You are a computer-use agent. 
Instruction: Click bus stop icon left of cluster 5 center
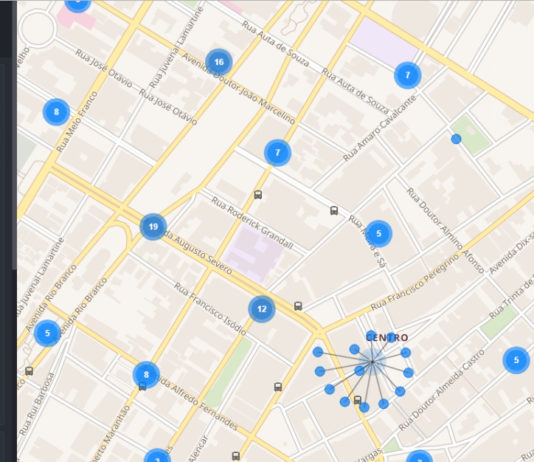(334, 210)
